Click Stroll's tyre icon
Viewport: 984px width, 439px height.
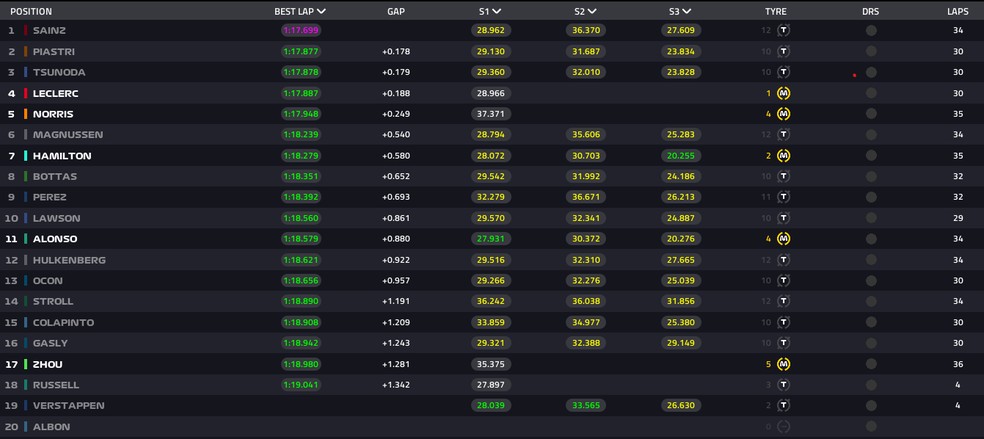[x=783, y=301]
